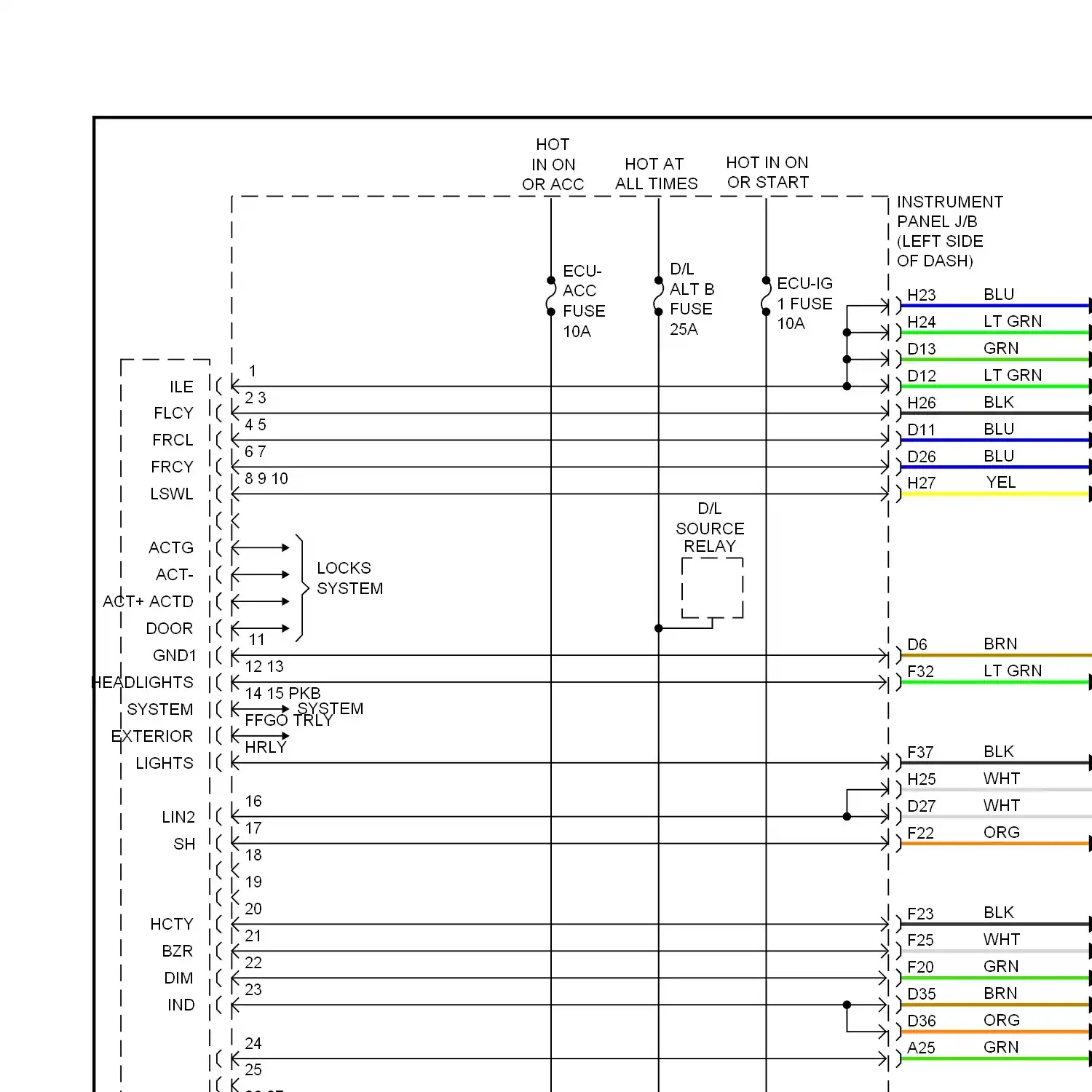
Task: Click the dashed D/L source relay box
Action: pos(712,588)
